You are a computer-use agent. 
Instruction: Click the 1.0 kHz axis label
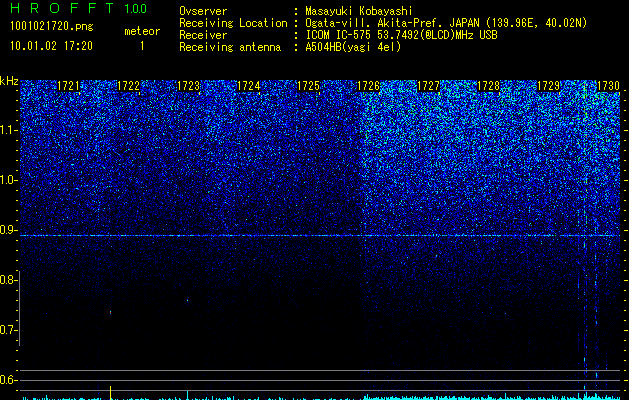tap(8, 180)
